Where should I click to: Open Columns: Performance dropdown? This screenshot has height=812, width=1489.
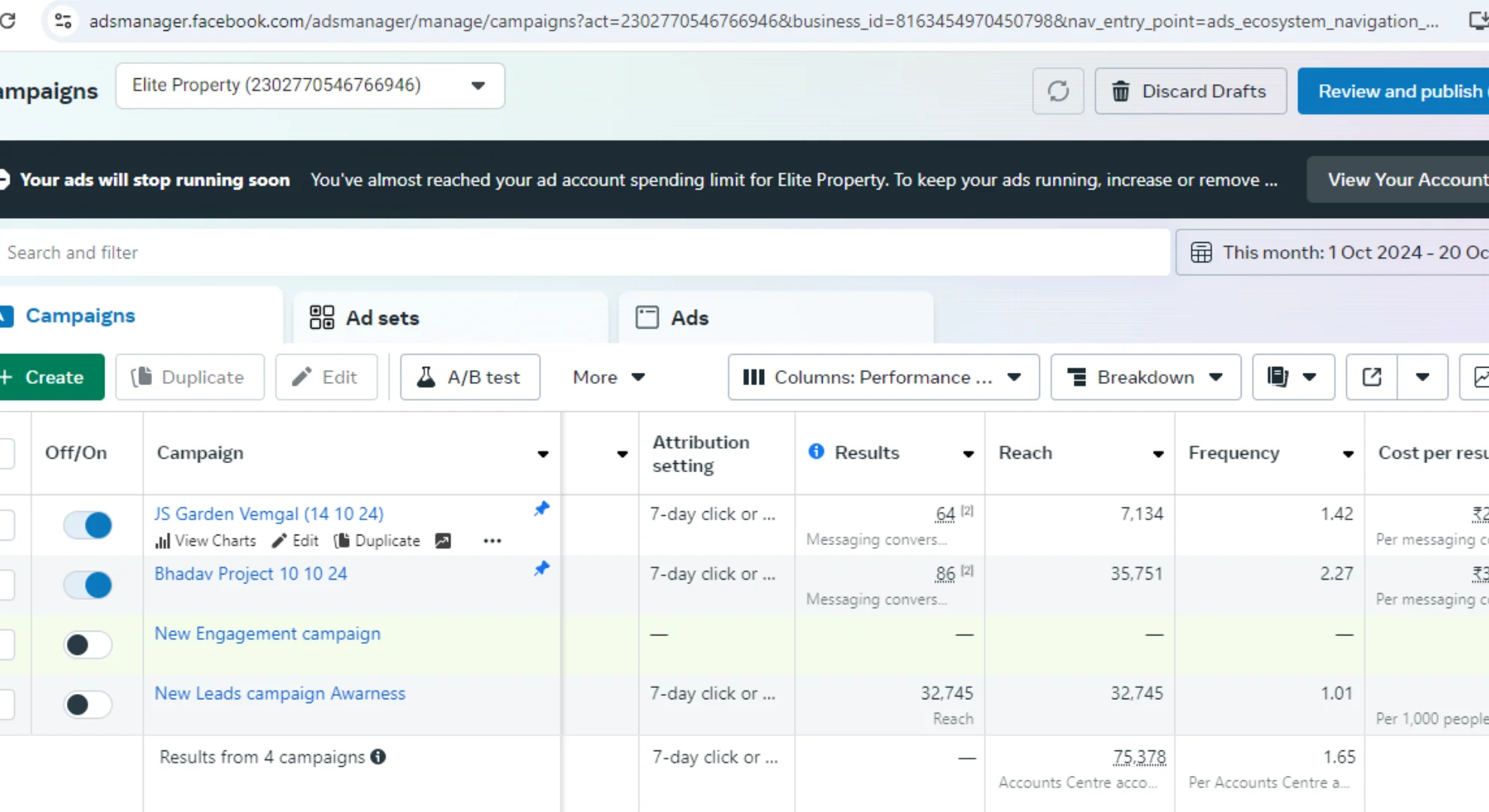coord(884,377)
